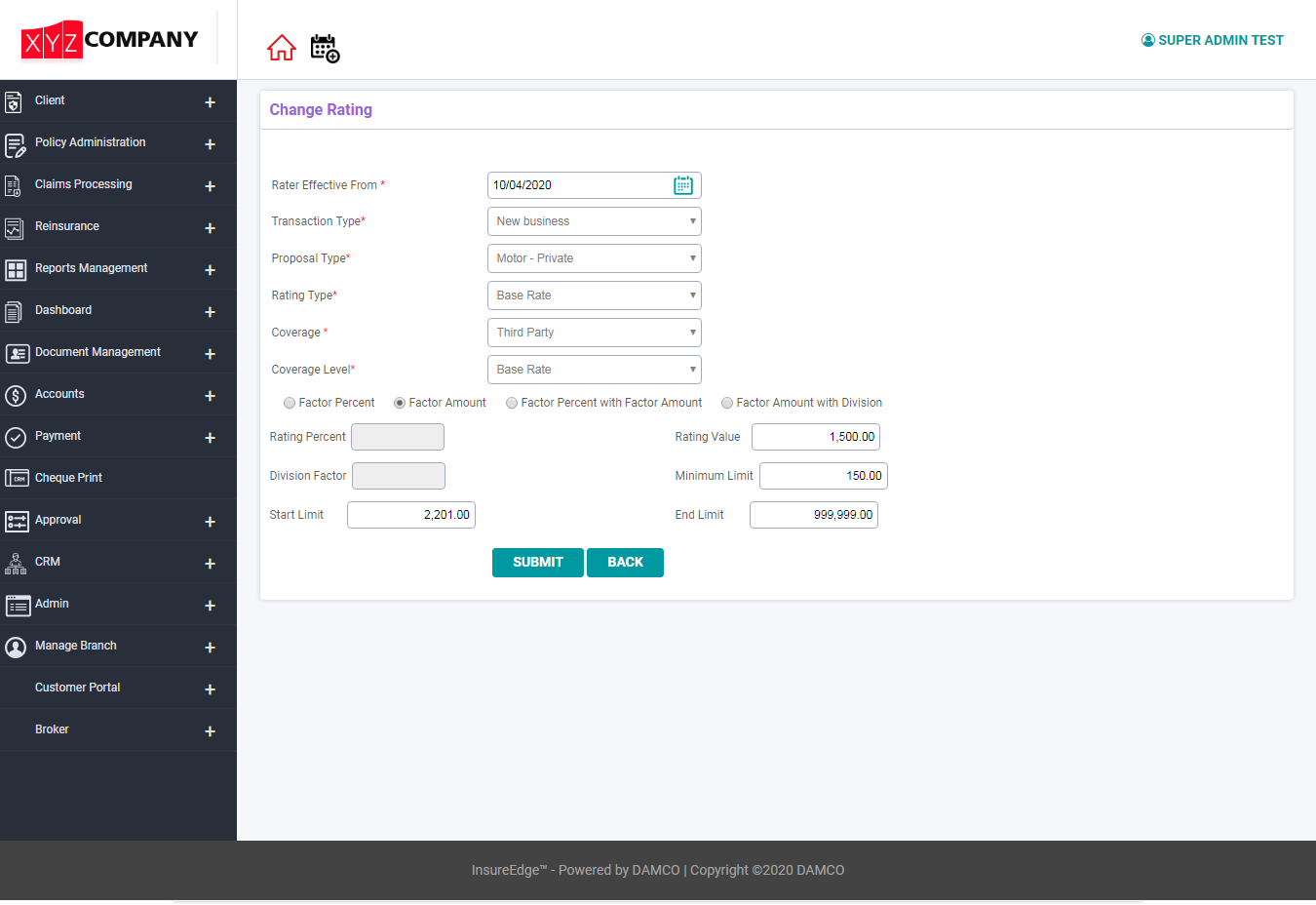Click the Manage Branch person icon
This screenshot has height=905, width=1316.
pyautogui.click(x=16, y=646)
